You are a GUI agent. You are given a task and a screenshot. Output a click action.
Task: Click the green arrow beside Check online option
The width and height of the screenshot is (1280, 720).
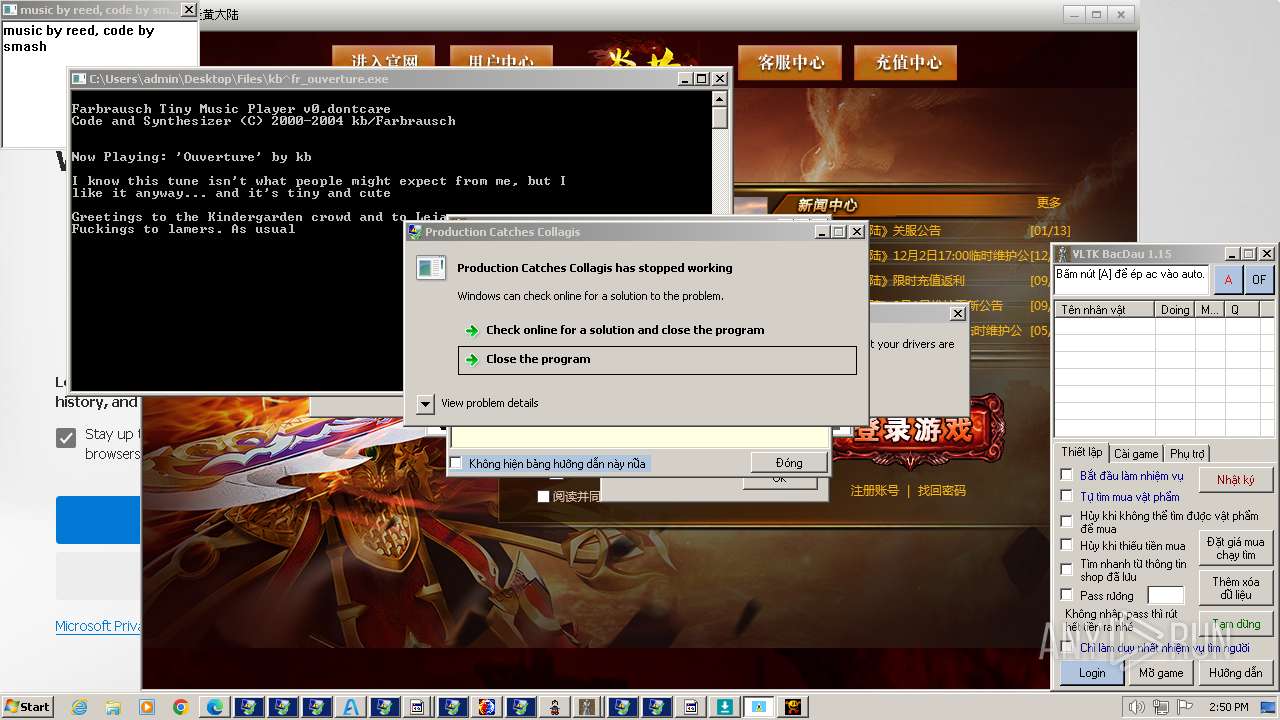click(472, 331)
